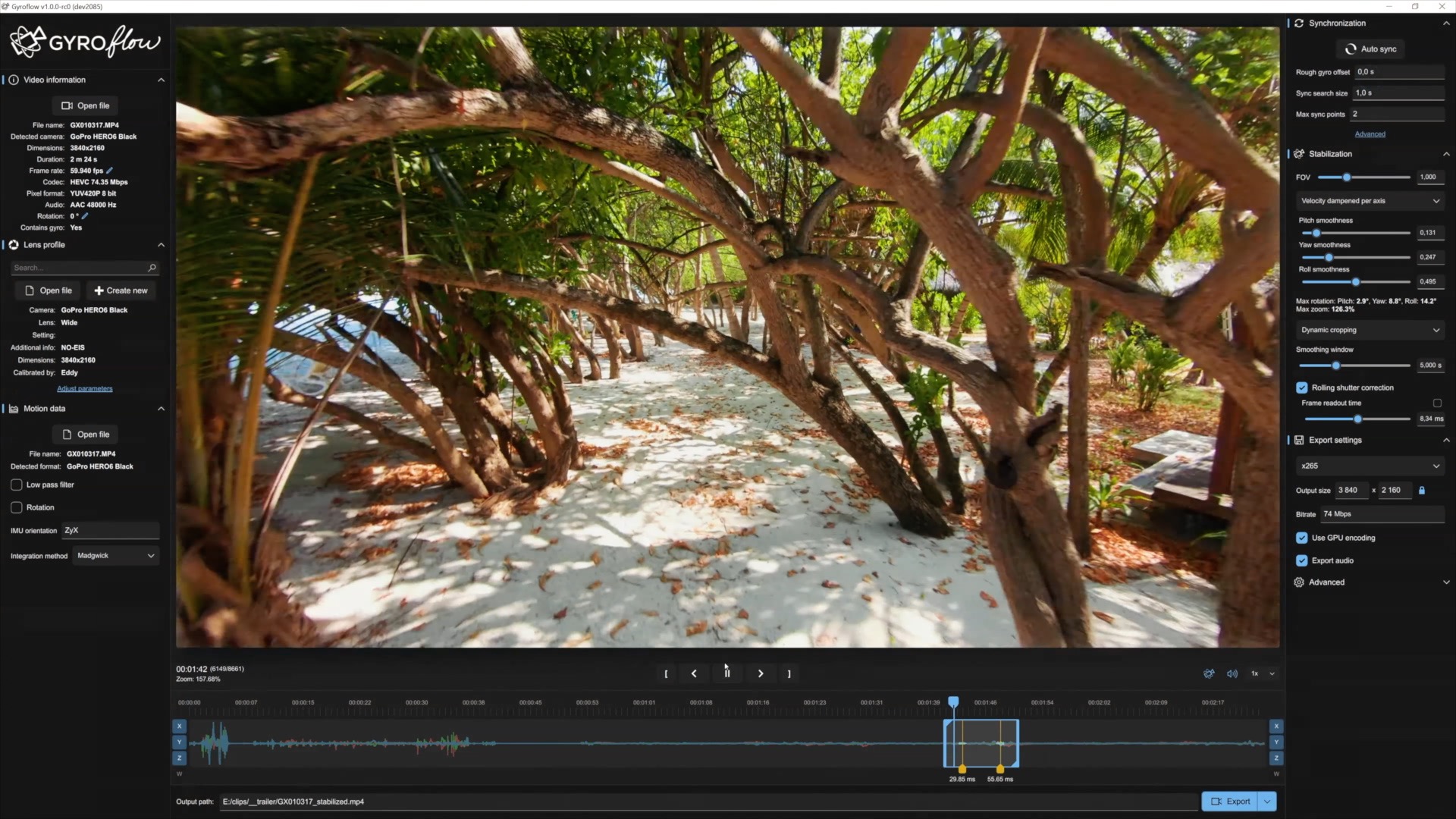Screen dimensions: 1456x819
Task: Open the Velocity dampened per axis dropdown
Action: coord(1370,201)
